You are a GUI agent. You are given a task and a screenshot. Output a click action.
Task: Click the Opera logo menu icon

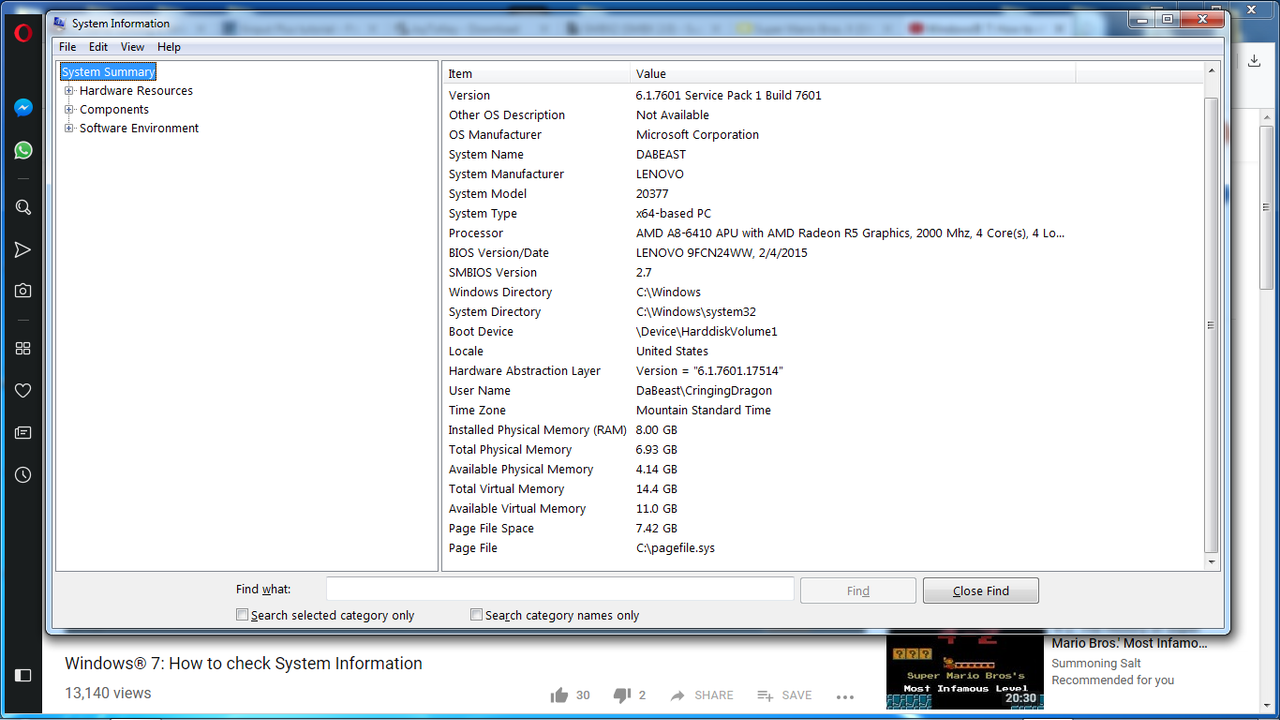coord(23,33)
